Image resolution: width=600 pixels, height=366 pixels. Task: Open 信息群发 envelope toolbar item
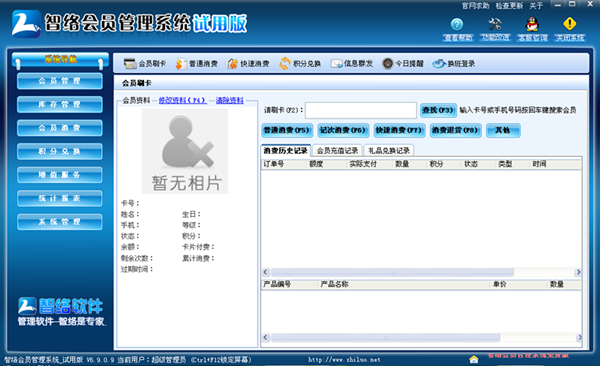[352, 64]
